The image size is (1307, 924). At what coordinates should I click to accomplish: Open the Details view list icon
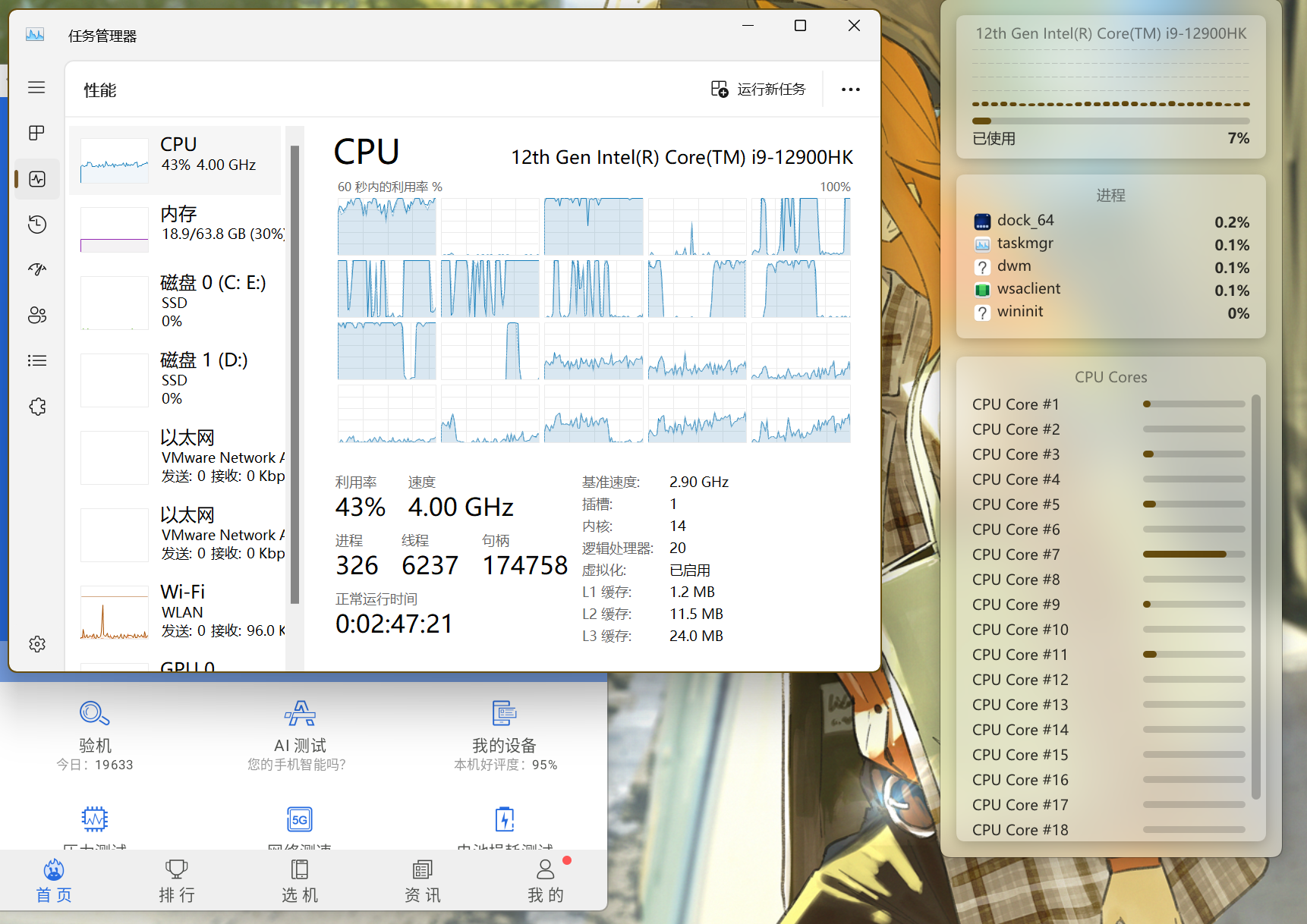(36, 360)
